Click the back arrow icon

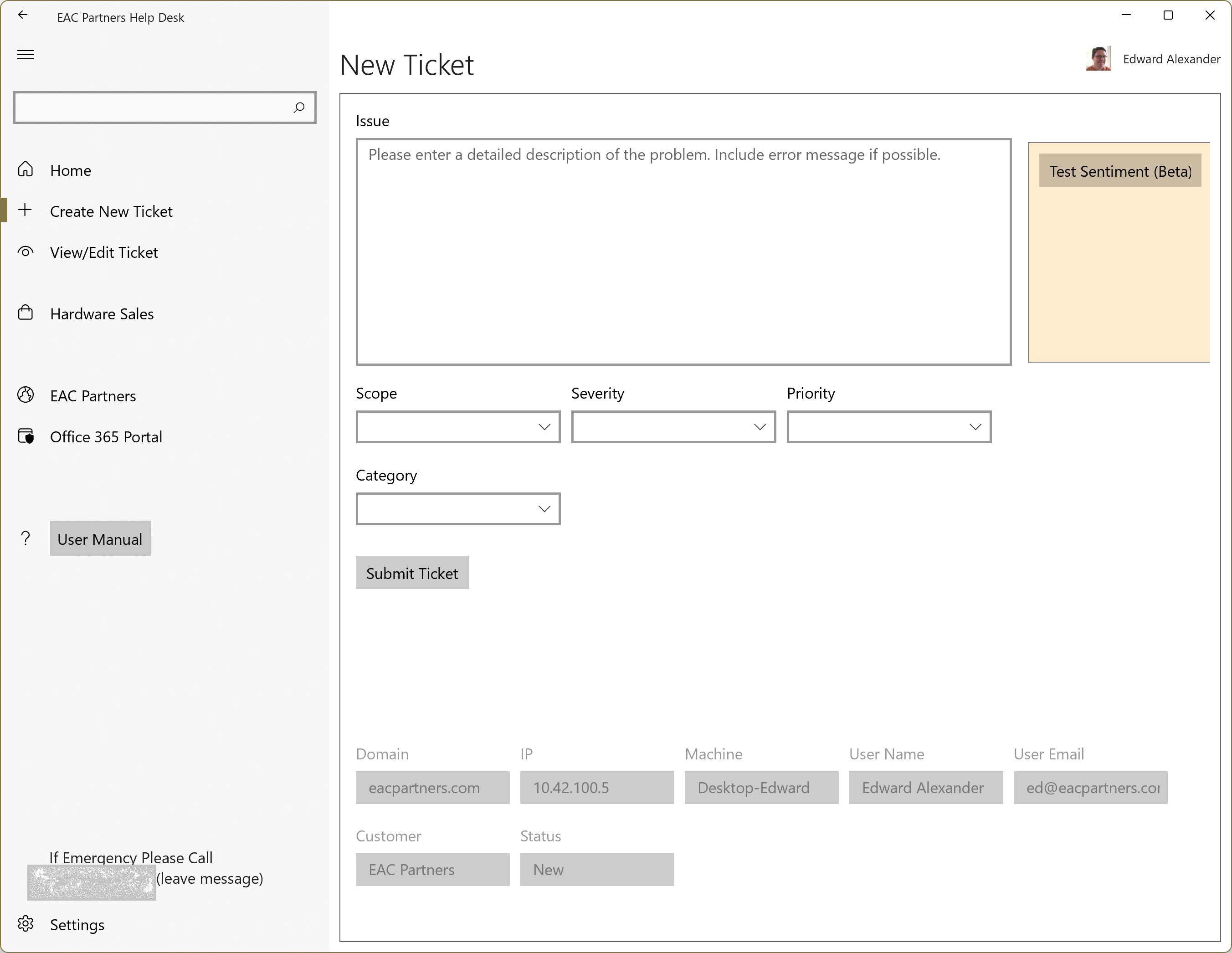tap(23, 15)
